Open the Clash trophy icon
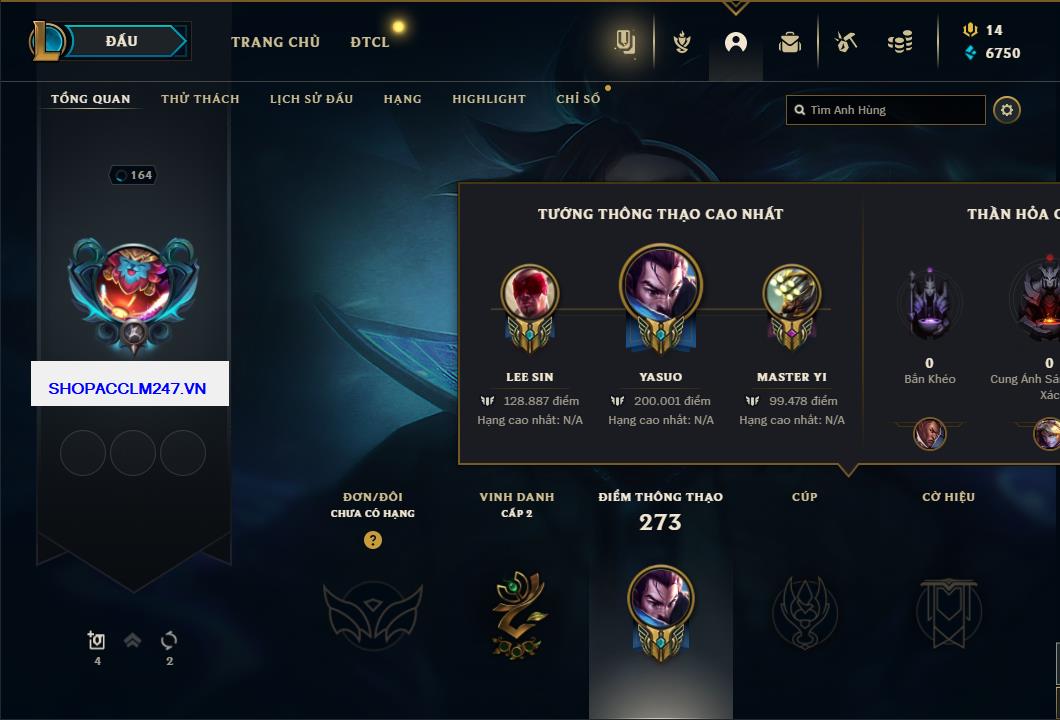Viewport: 1060px width, 720px height. (682, 43)
